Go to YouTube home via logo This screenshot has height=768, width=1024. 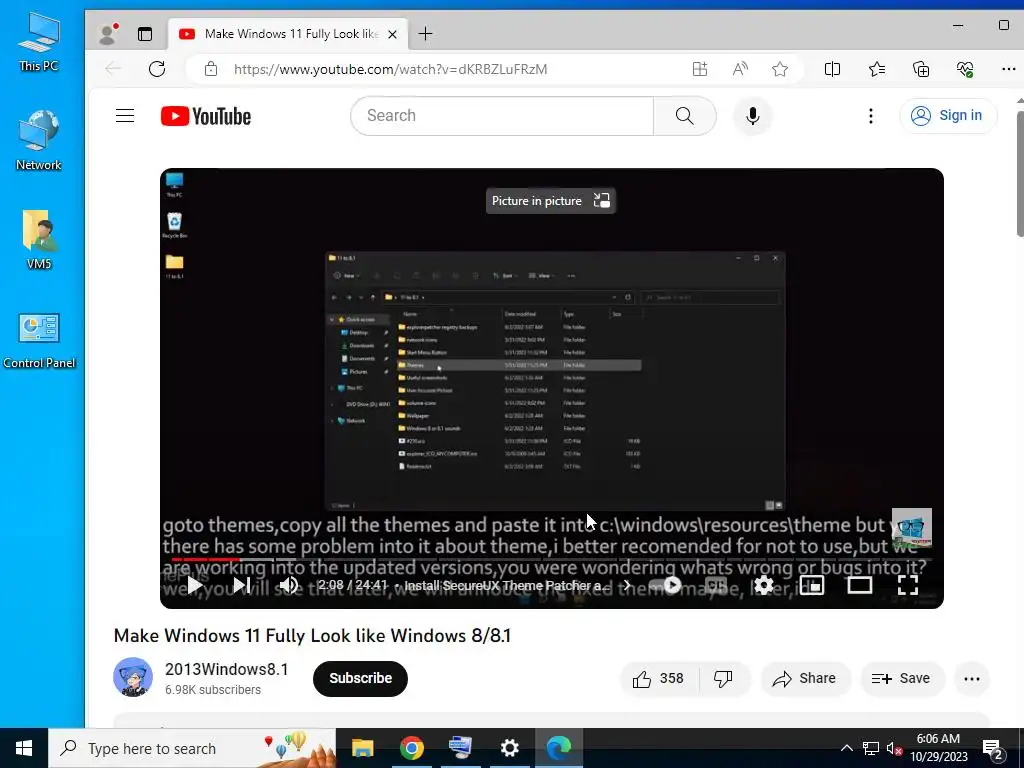[206, 116]
